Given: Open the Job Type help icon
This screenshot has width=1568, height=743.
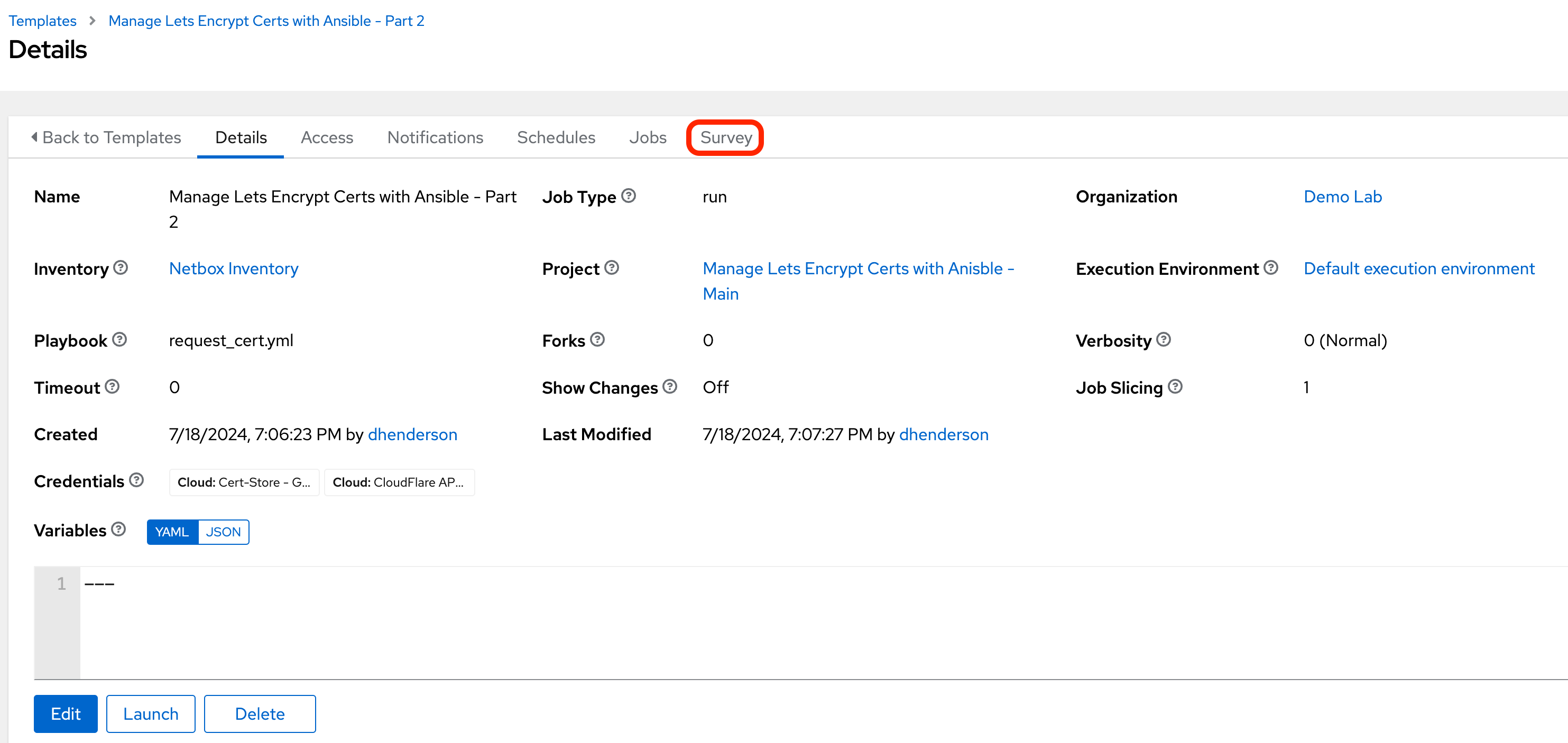Looking at the screenshot, I should [x=629, y=196].
